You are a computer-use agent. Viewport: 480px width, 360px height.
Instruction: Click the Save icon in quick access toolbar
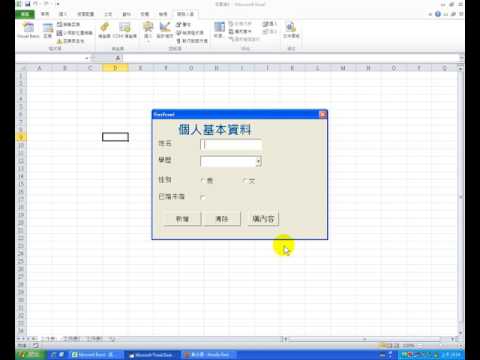(28, 4)
